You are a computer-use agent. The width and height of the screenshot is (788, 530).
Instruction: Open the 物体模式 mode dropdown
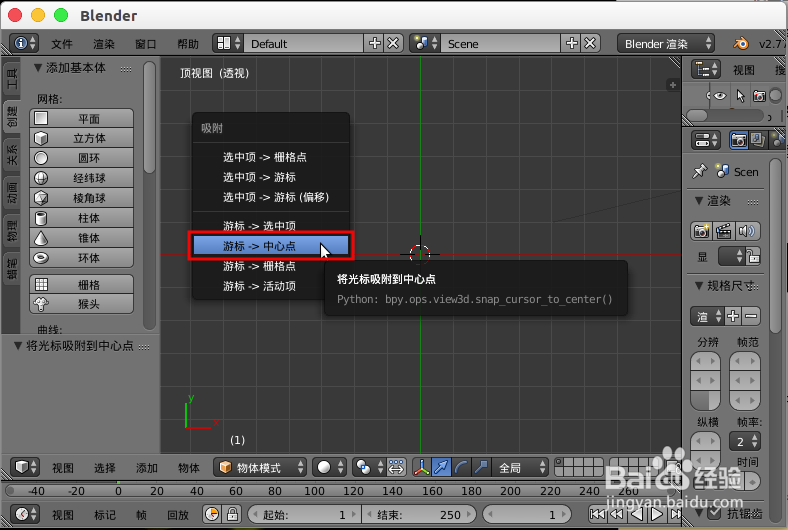[x=260, y=467]
